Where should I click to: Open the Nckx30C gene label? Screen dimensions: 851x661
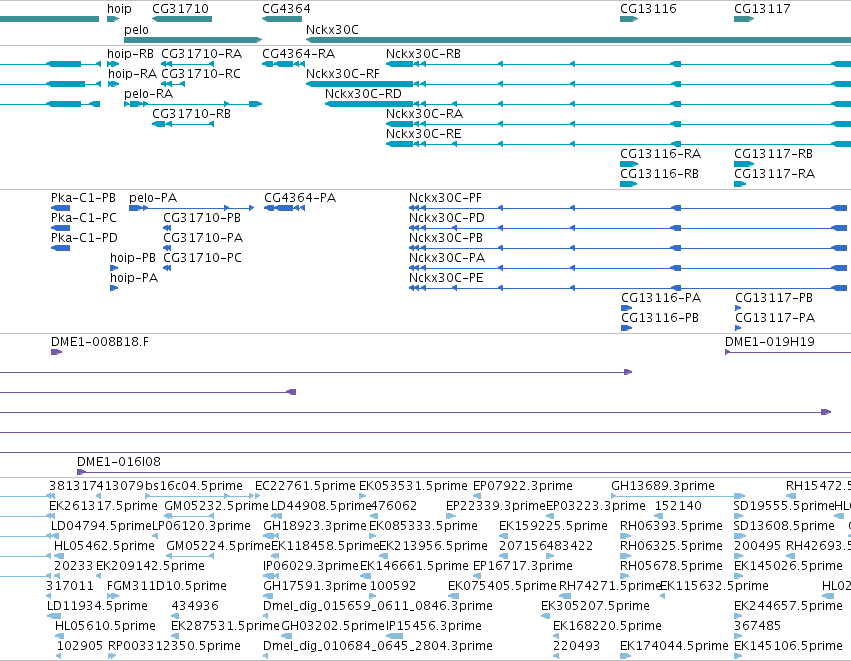332,30
